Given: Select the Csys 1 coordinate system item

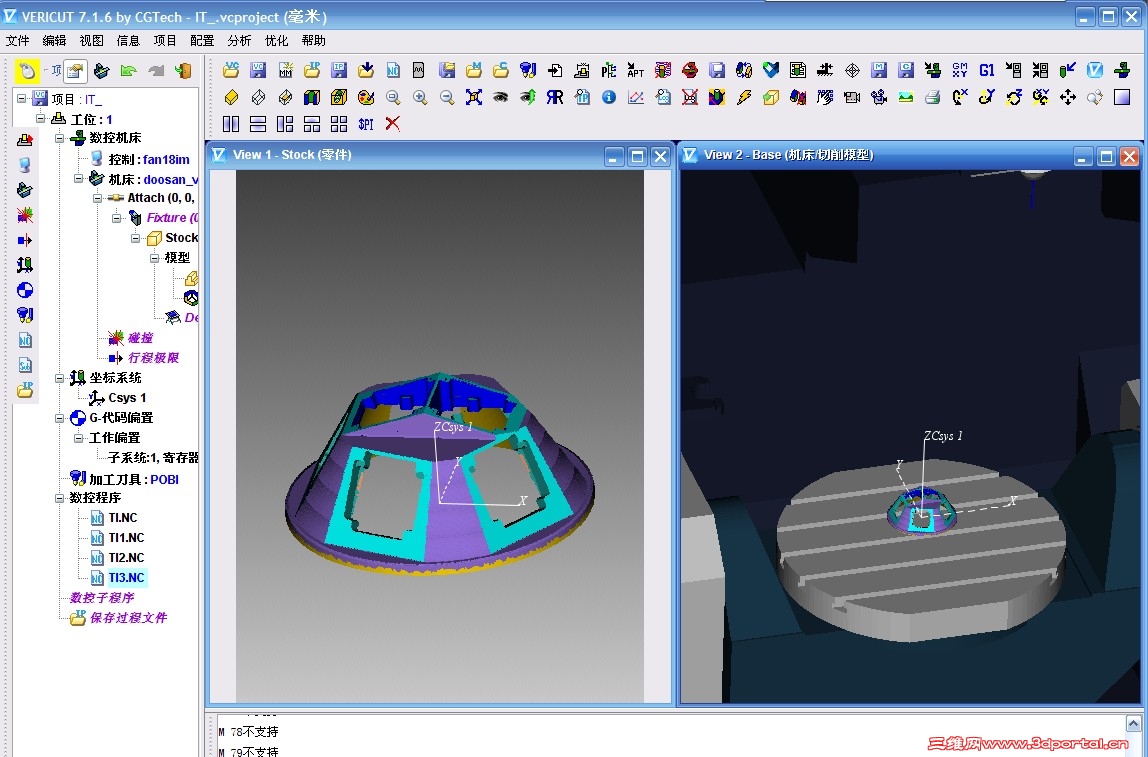Looking at the screenshot, I should [127, 398].
